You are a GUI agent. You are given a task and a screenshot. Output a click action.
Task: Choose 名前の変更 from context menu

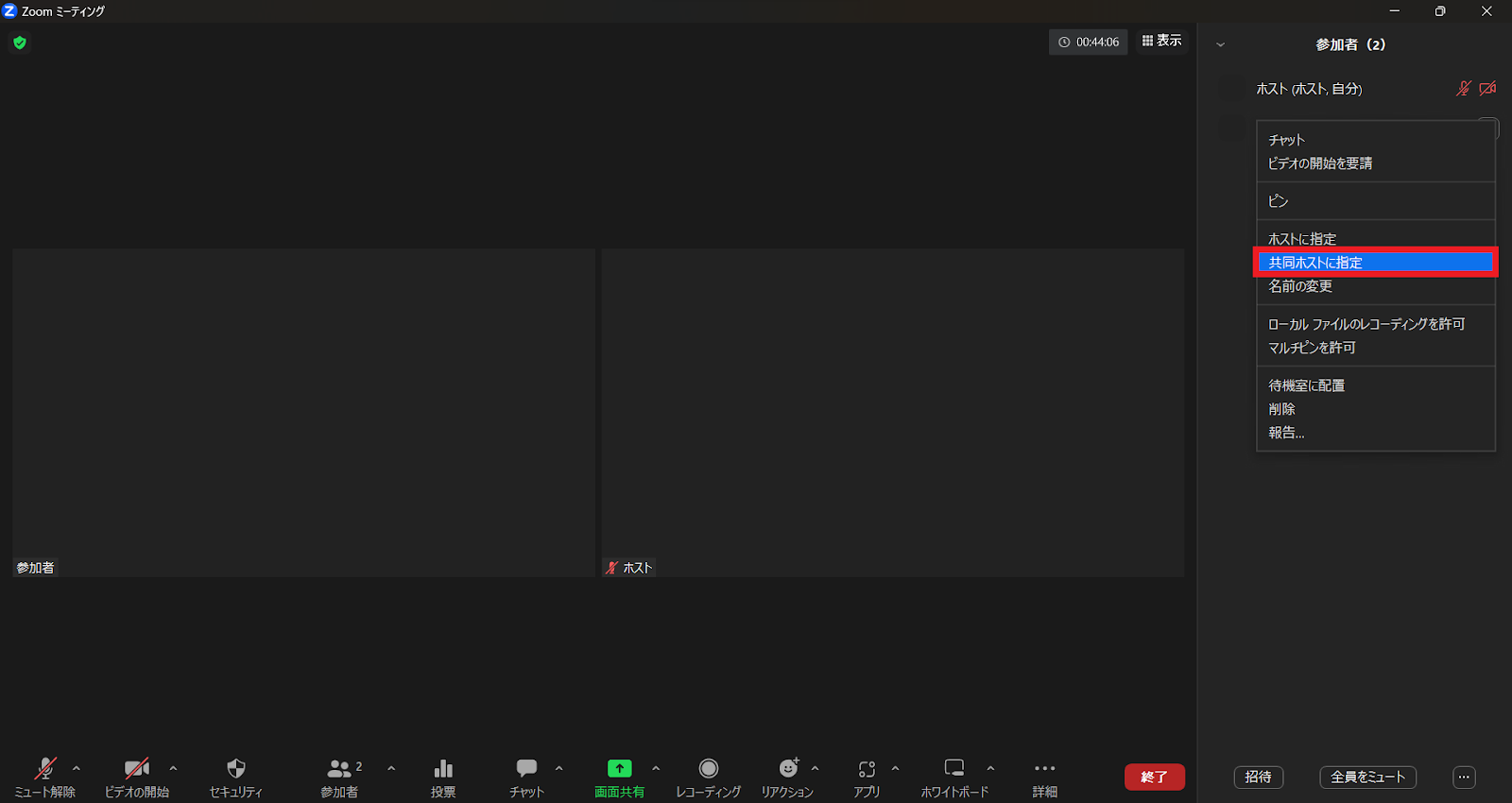(x=1300, y=286)
